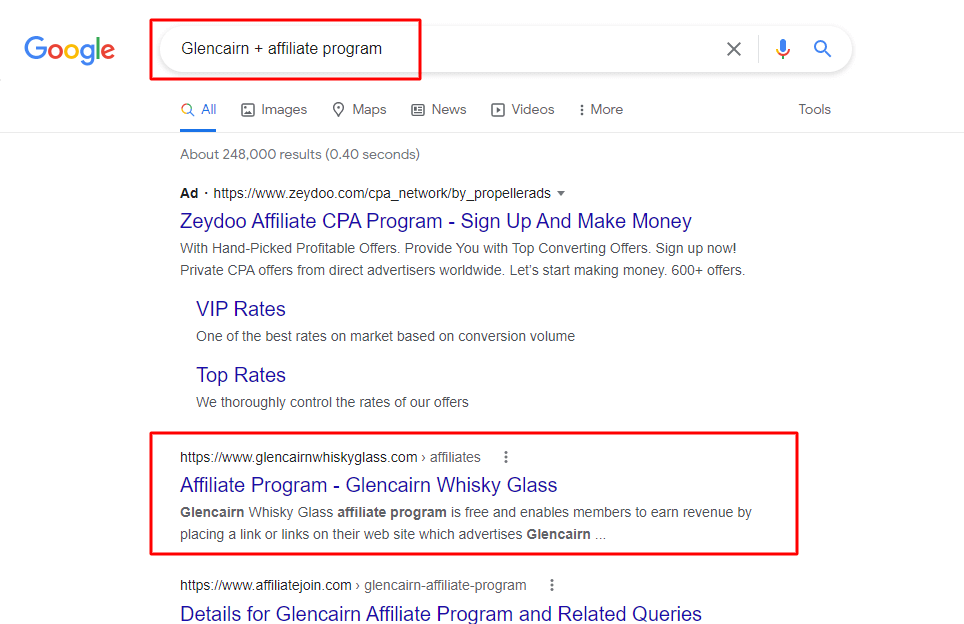Open the More search options menu
This screenshot has width=964, height=624.
(599, 109)
